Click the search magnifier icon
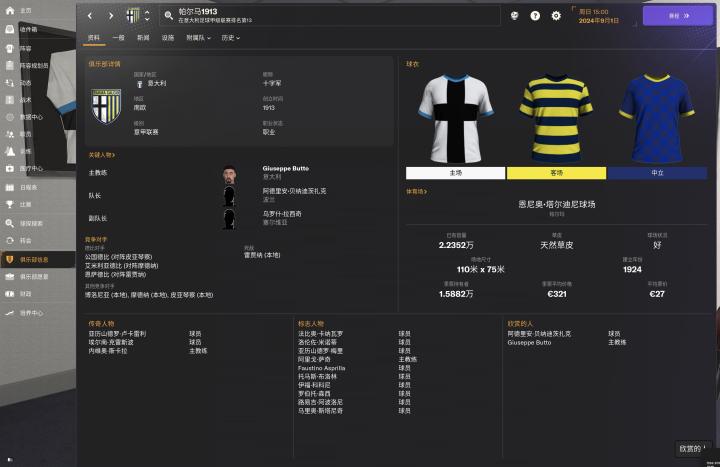 [168, 16]
